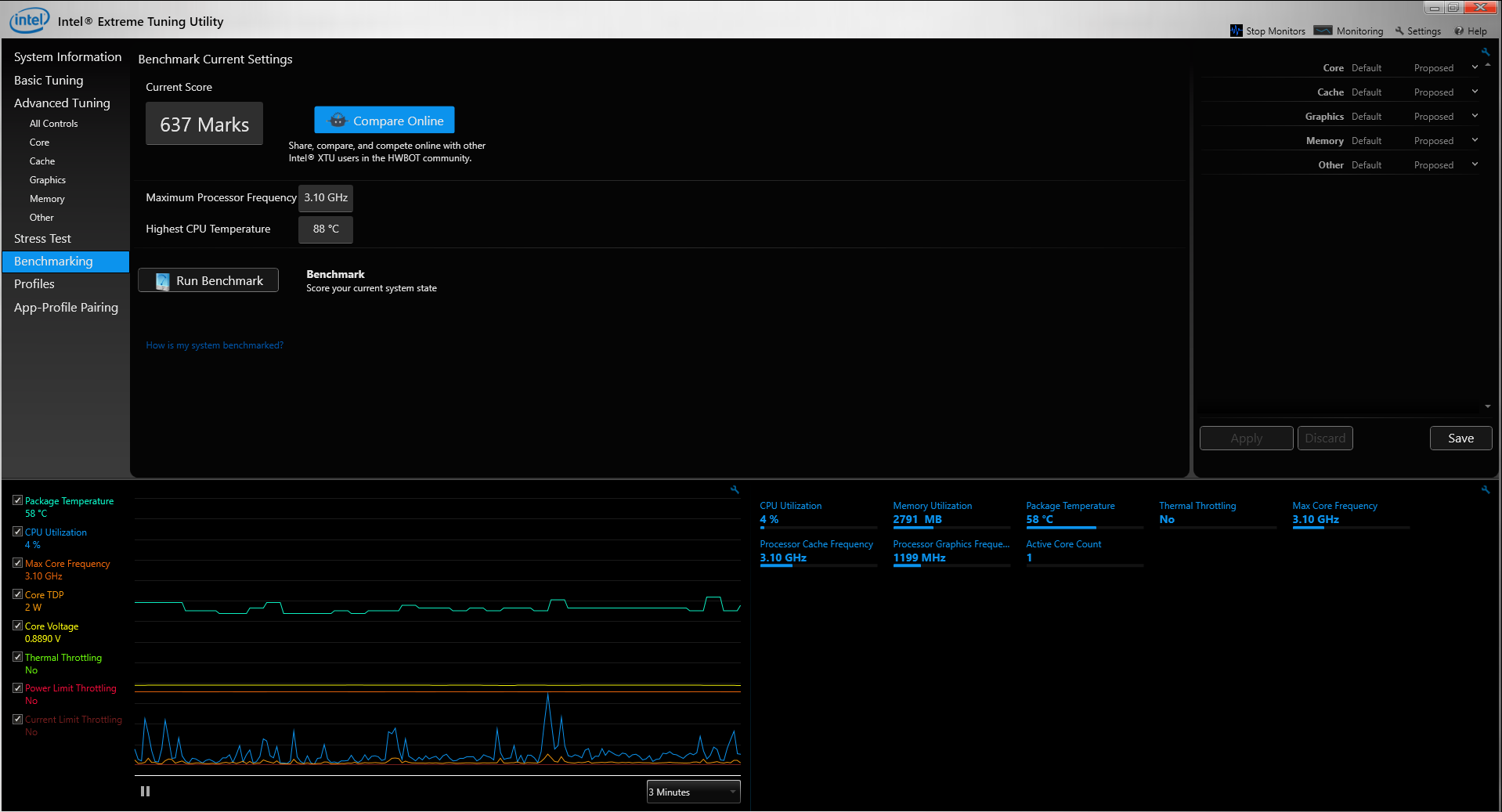Click Default column in the Graphics row

[x=1366, y=117]
